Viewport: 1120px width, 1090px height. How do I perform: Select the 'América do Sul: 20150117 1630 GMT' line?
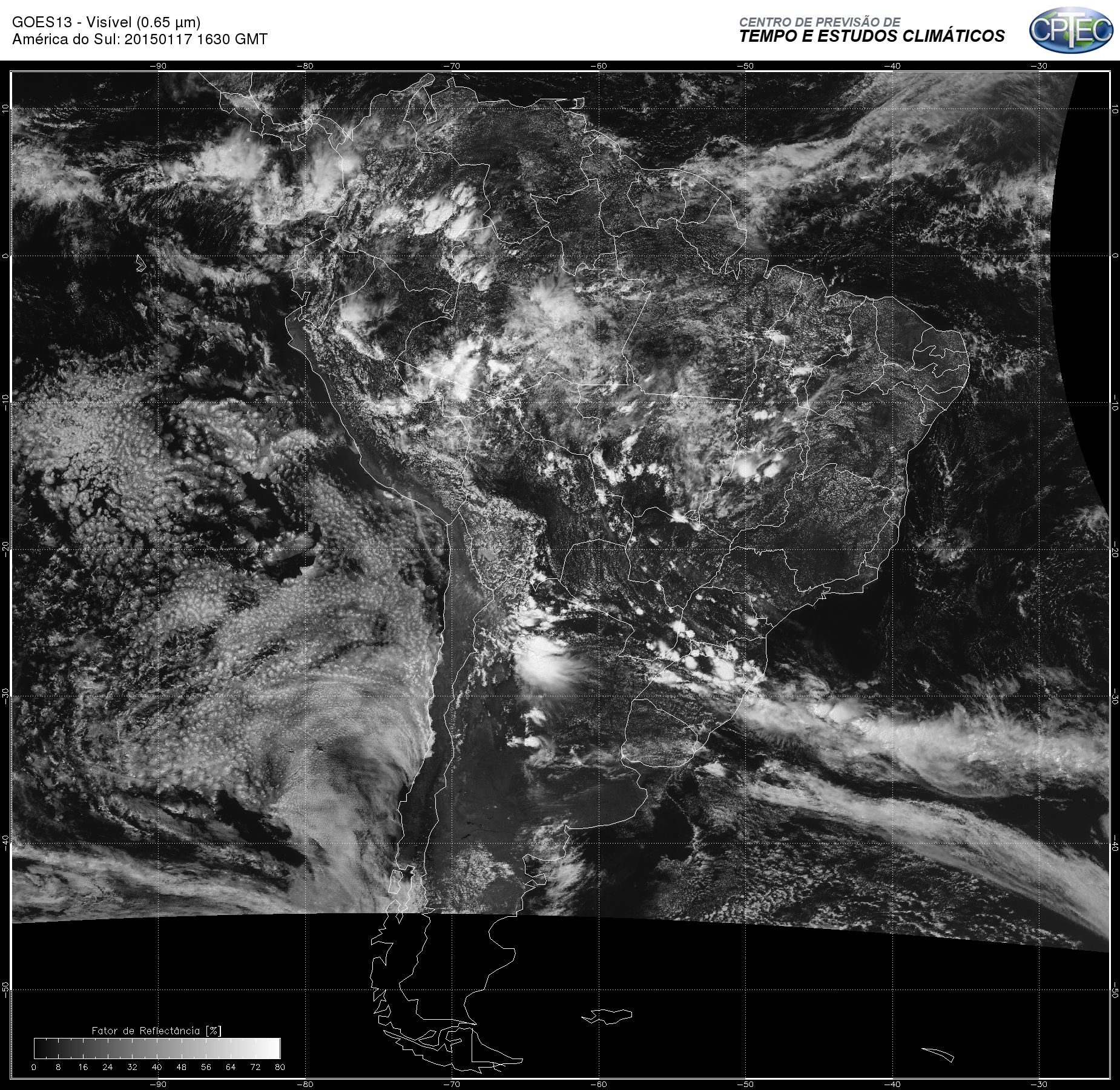140,39
